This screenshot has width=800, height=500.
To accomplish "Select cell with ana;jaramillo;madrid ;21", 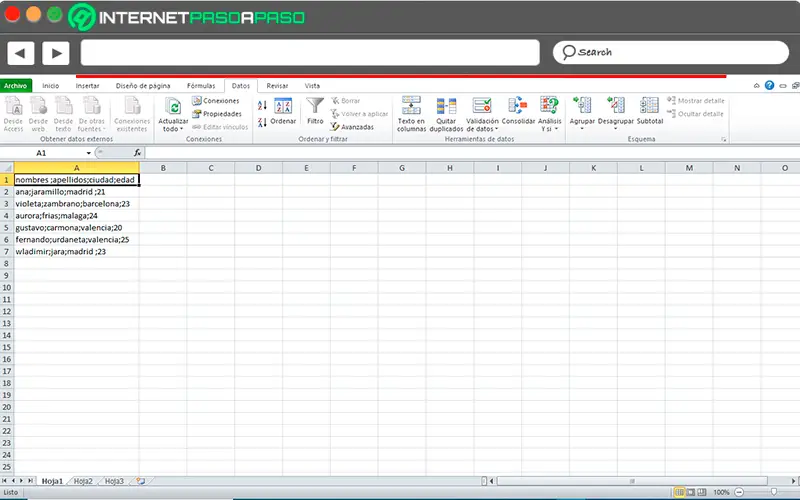I will [x=77, y=192].
